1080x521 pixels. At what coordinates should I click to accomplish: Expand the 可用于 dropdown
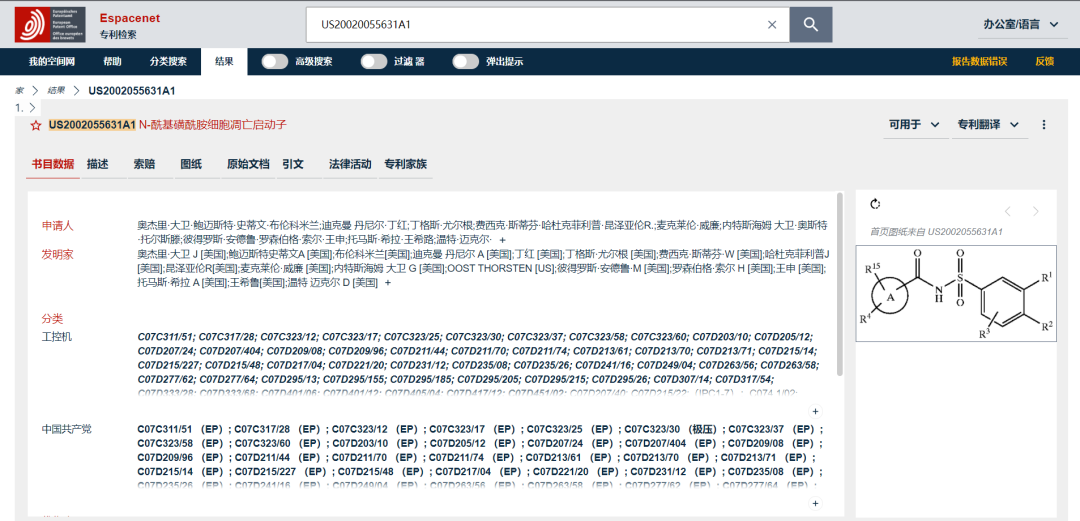click(x=914, y=125)
